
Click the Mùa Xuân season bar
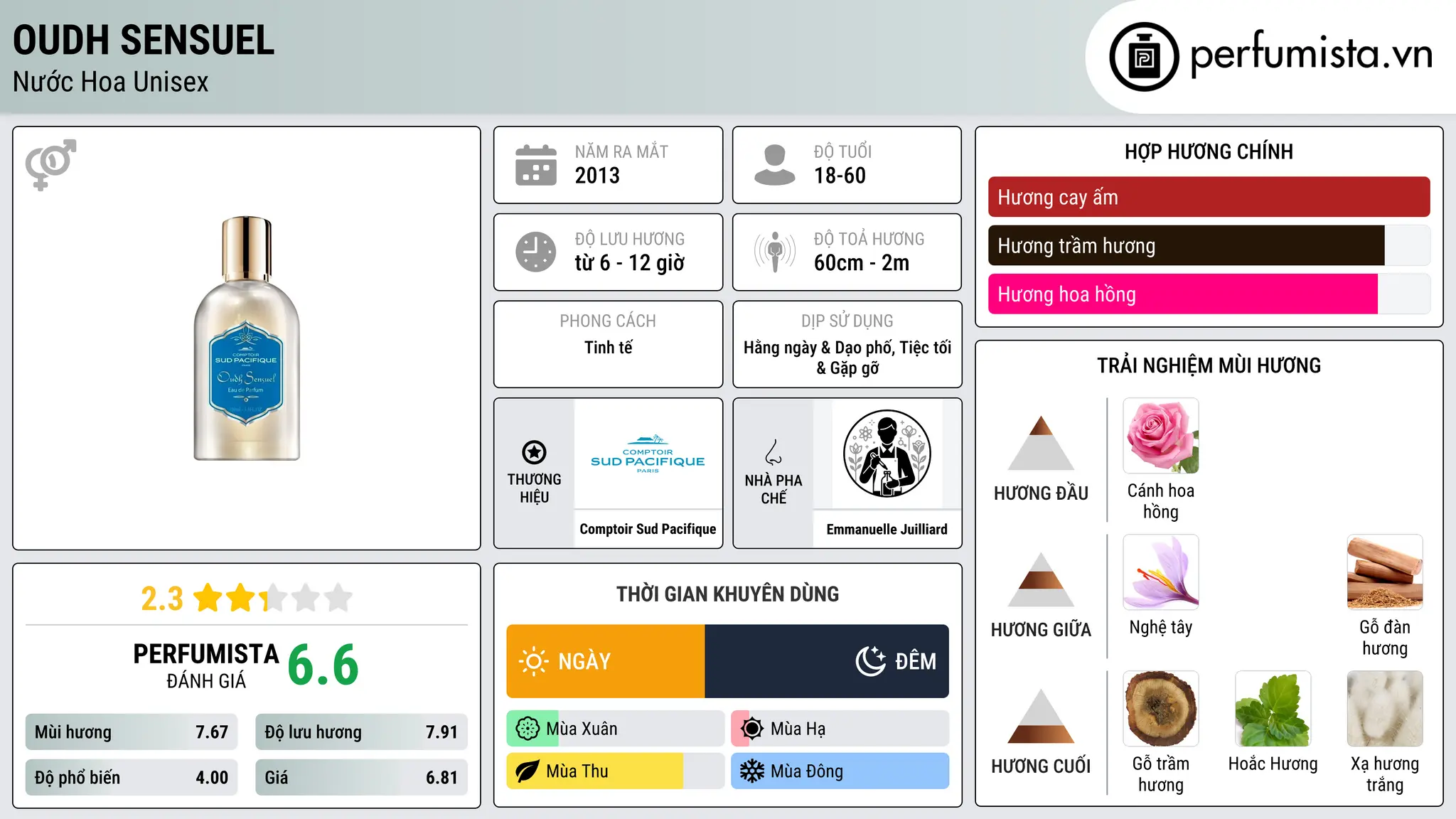pyautogui.click(x=616, y=729)
